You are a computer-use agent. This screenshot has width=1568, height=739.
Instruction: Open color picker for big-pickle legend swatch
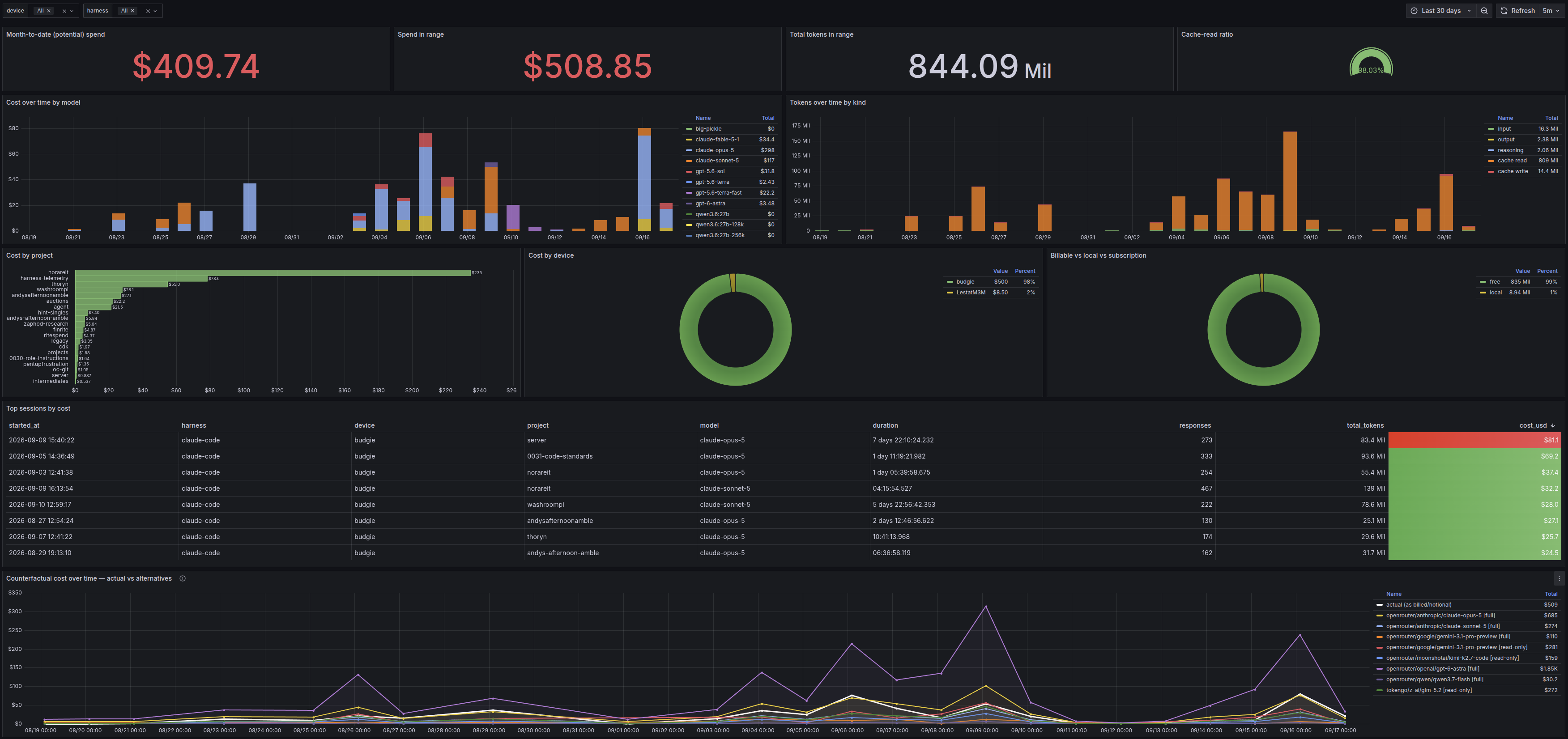[x=689, y=128]
